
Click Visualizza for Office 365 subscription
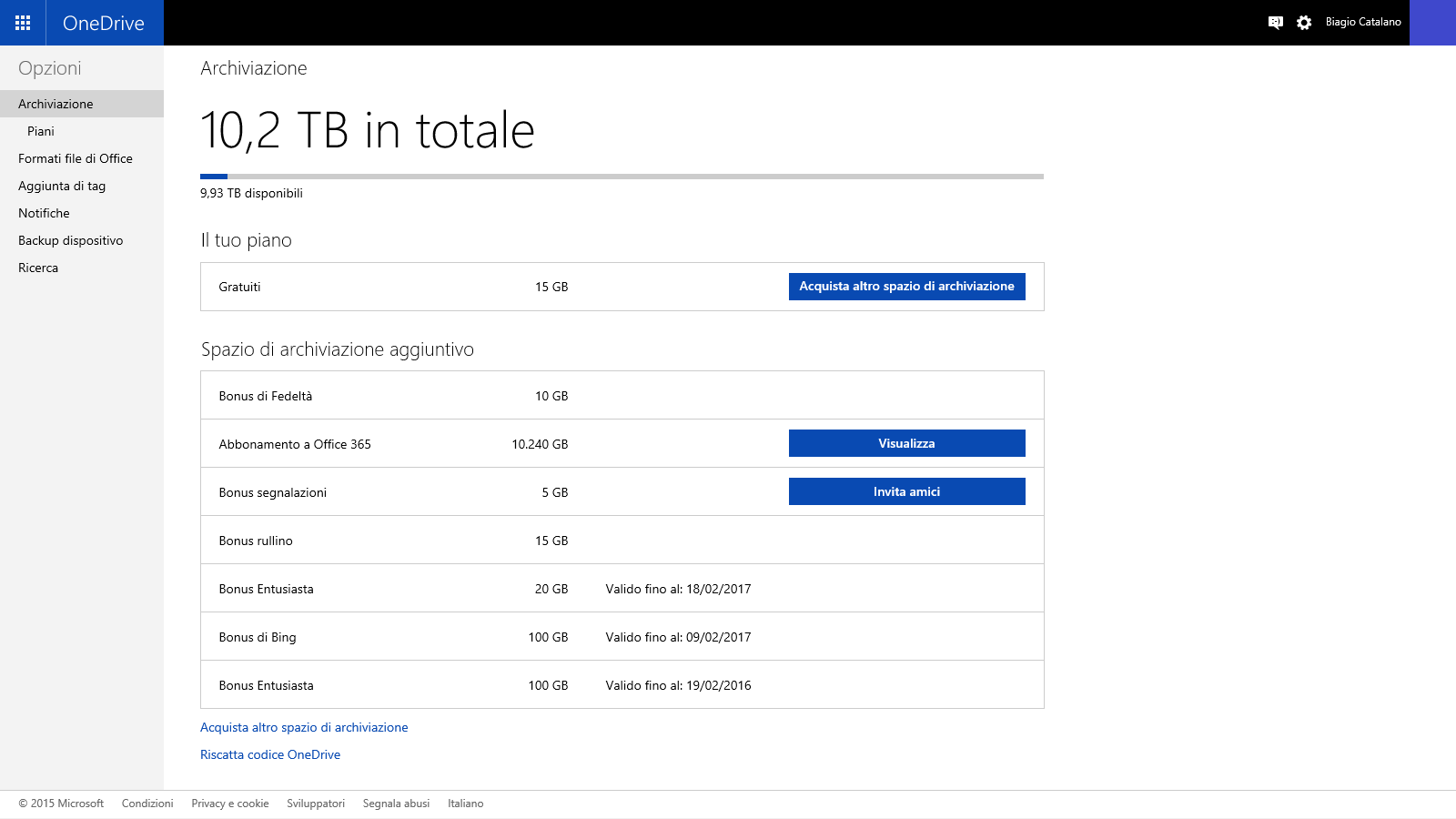pyautogui.click(x=906, y=443)
